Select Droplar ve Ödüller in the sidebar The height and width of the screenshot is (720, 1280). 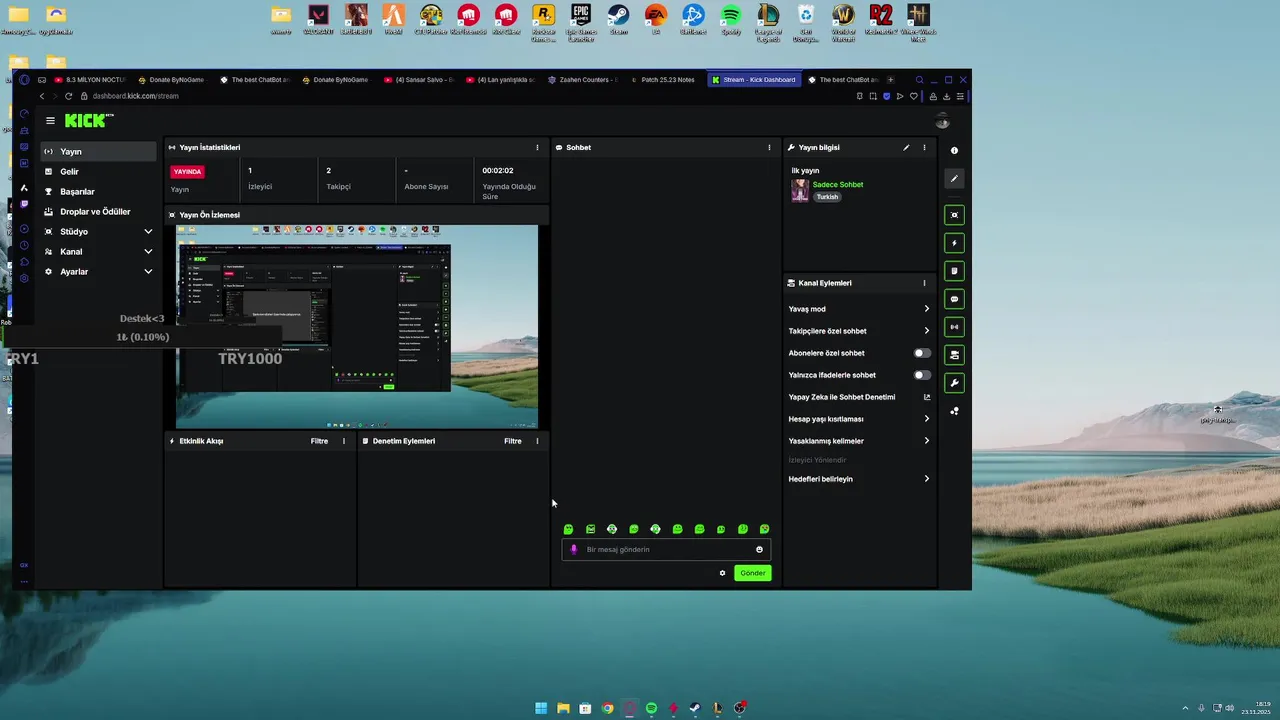coord(98,211)
